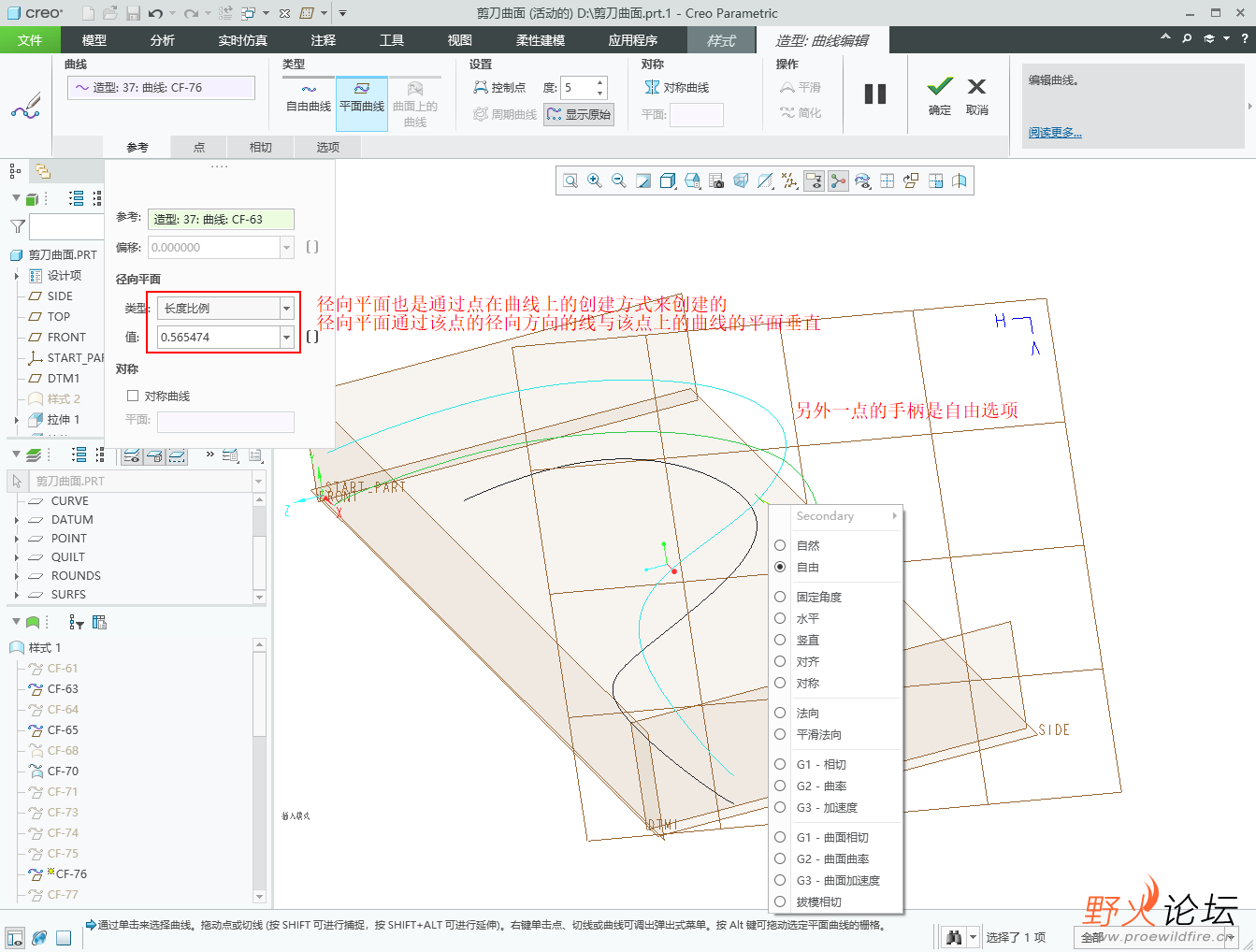Viewport: 1256px width, 952px height.
Task: Open the 剪刀曲面.PRT layer dropdown
Action: tap(259, 481)
